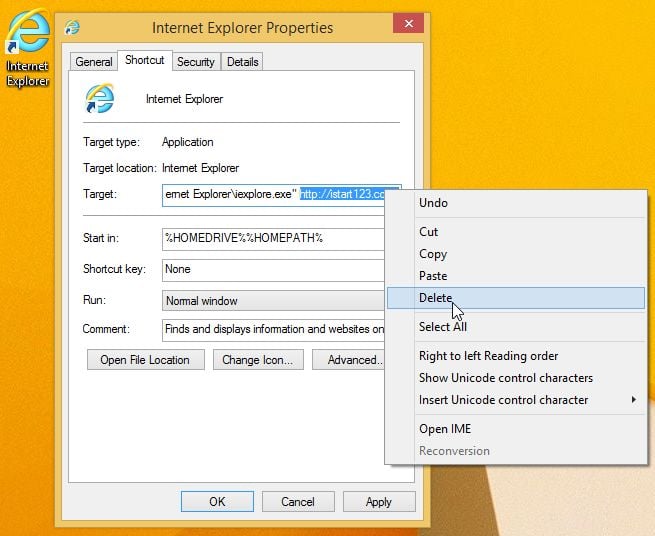
Task: Click the Internet Explorer name field
Action: [x=184, y=99]
